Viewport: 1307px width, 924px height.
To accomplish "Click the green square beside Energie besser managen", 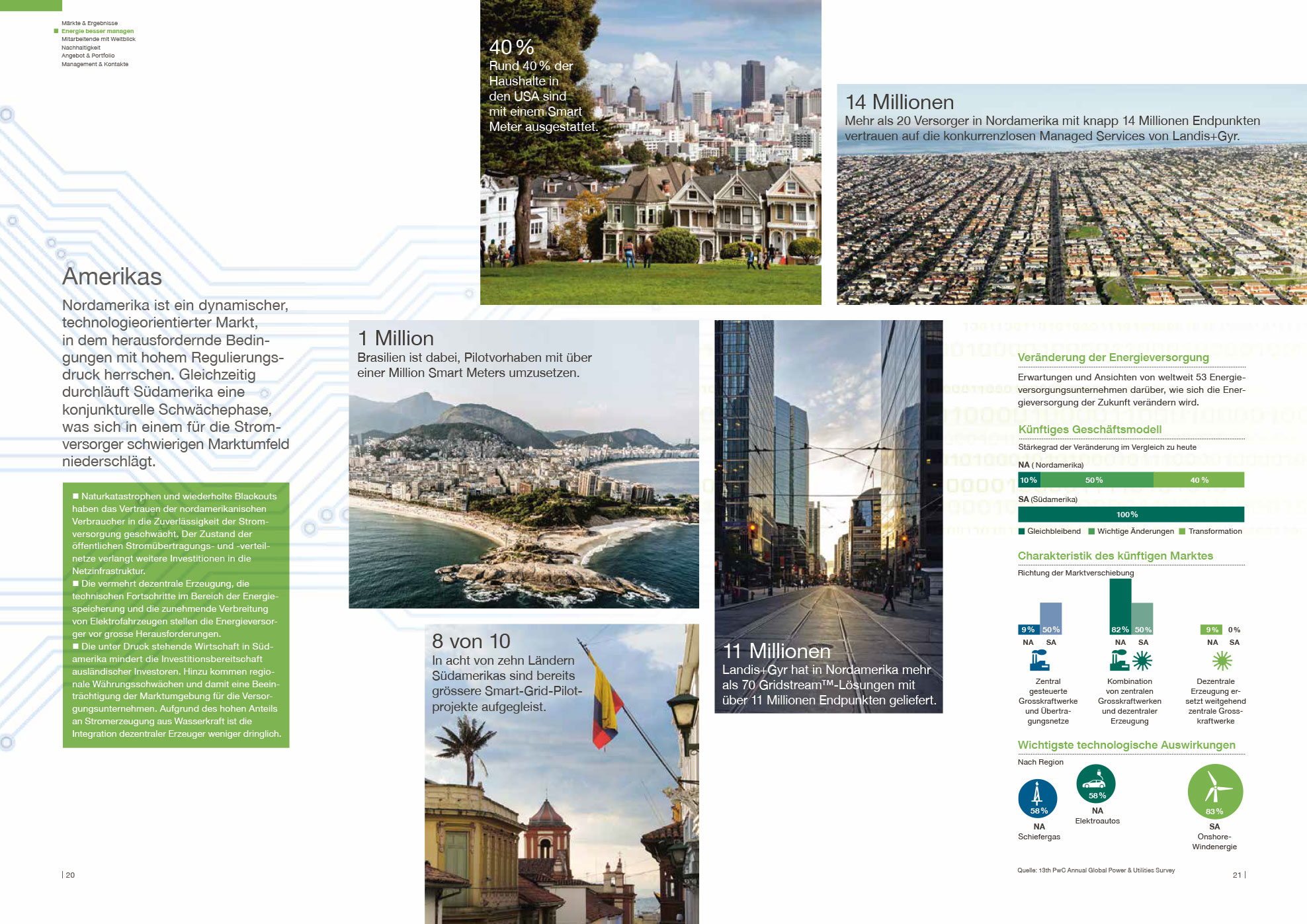I will pos(56,31).
